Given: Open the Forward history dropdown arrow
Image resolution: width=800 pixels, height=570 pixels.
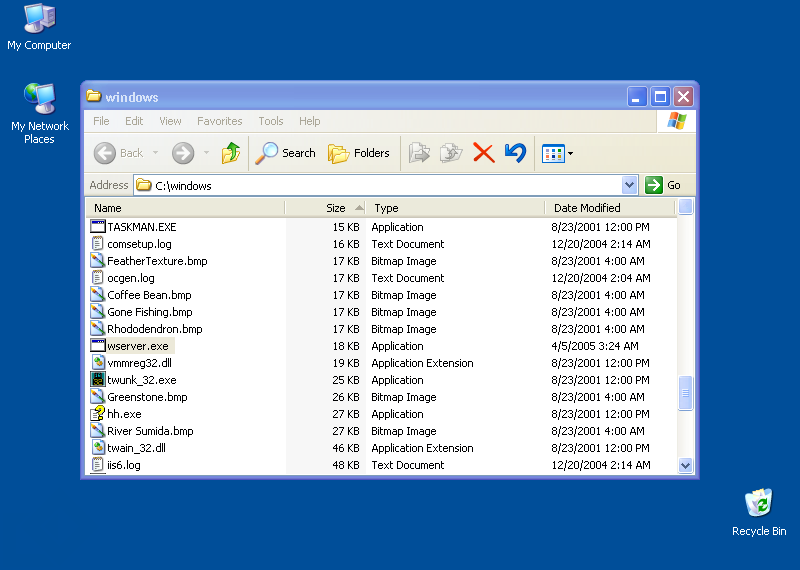Looking at the screenshot, I should [x=206, y=153].
